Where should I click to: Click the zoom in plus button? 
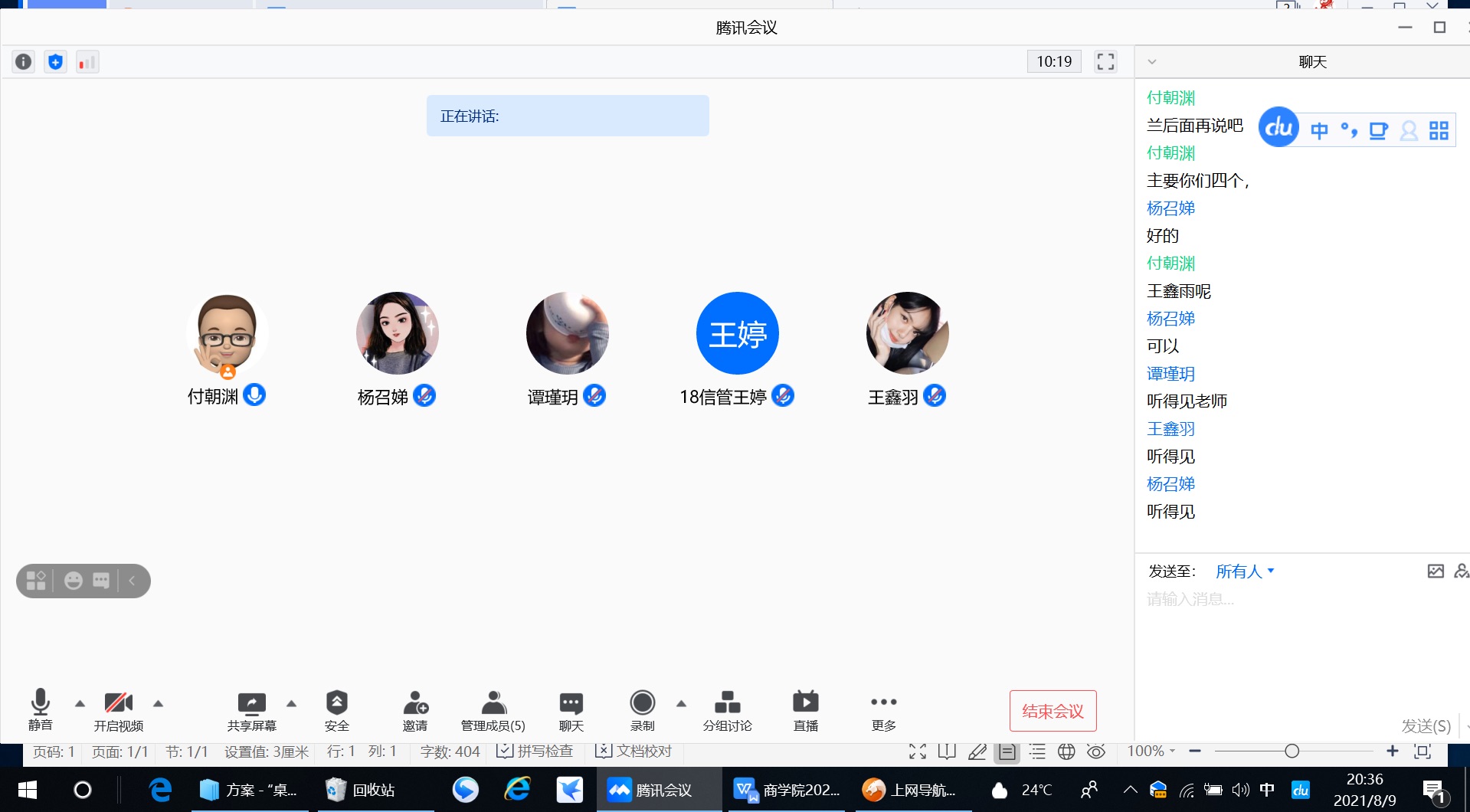pos(1393,751)
